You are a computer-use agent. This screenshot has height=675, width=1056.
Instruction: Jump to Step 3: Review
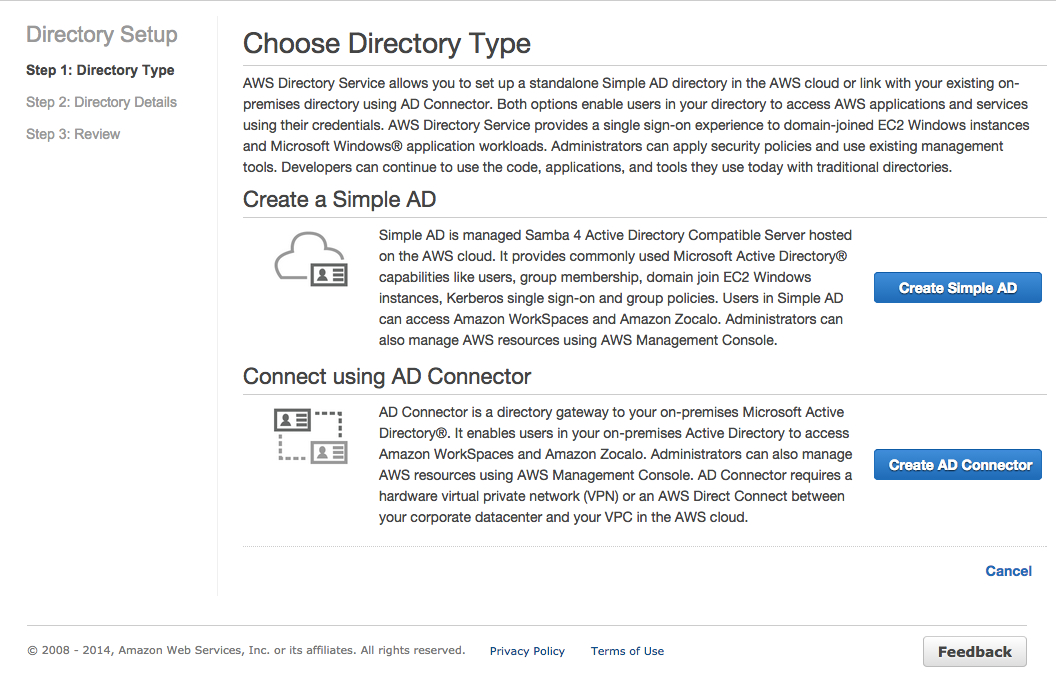point(73,133)
